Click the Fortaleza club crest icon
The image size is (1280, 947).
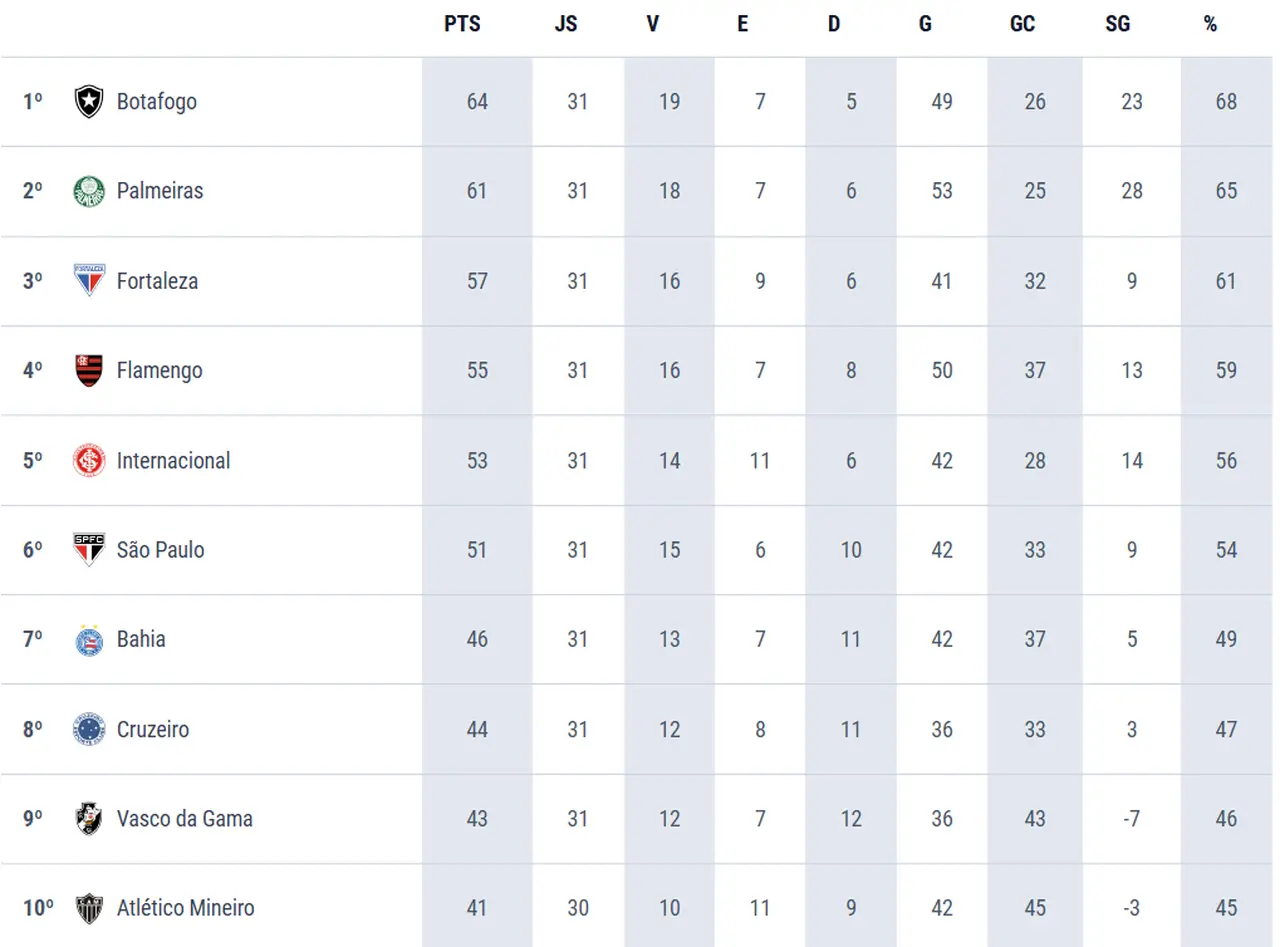tap(89, 281)
